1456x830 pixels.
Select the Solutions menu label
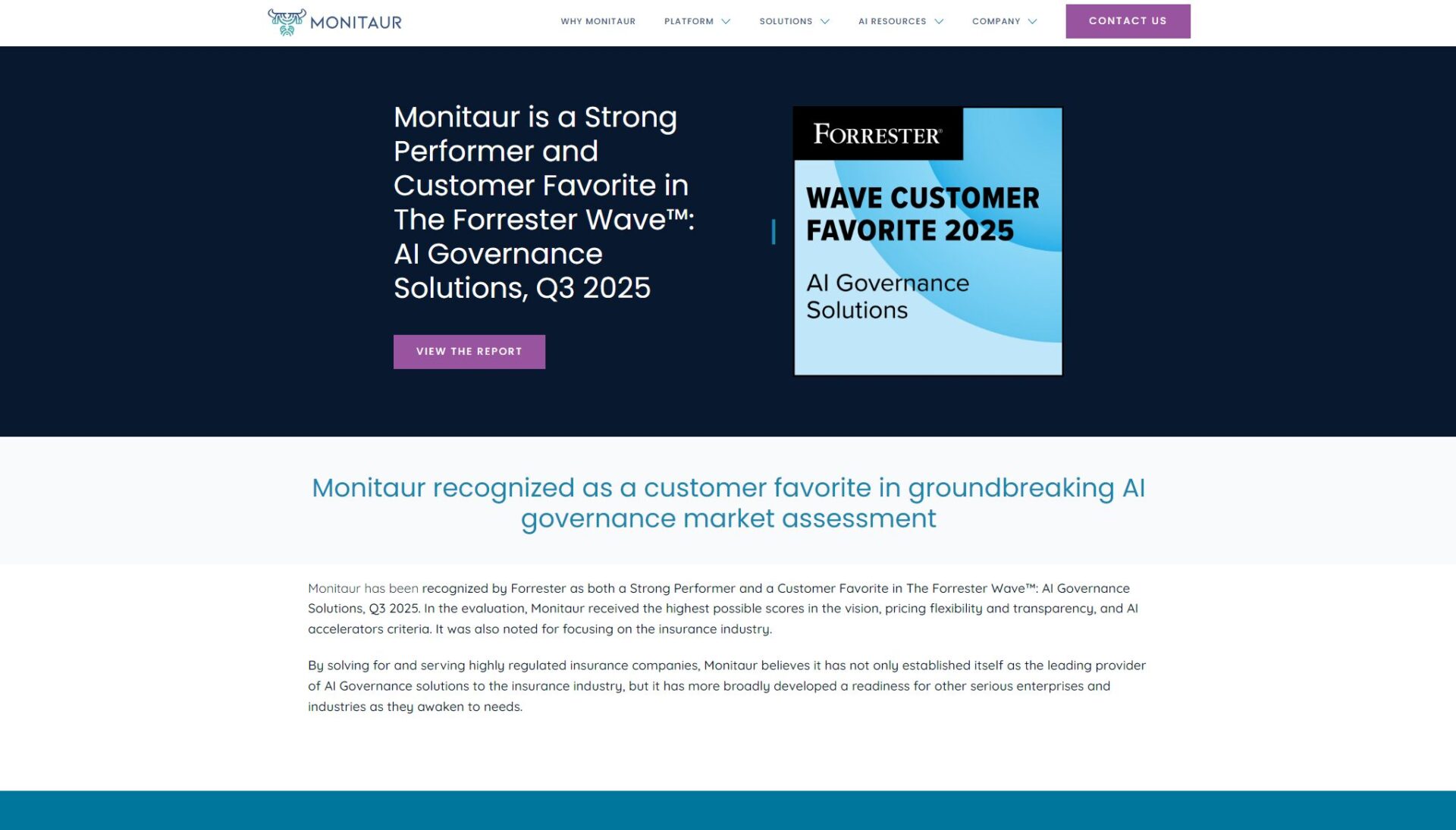point(785,21)
